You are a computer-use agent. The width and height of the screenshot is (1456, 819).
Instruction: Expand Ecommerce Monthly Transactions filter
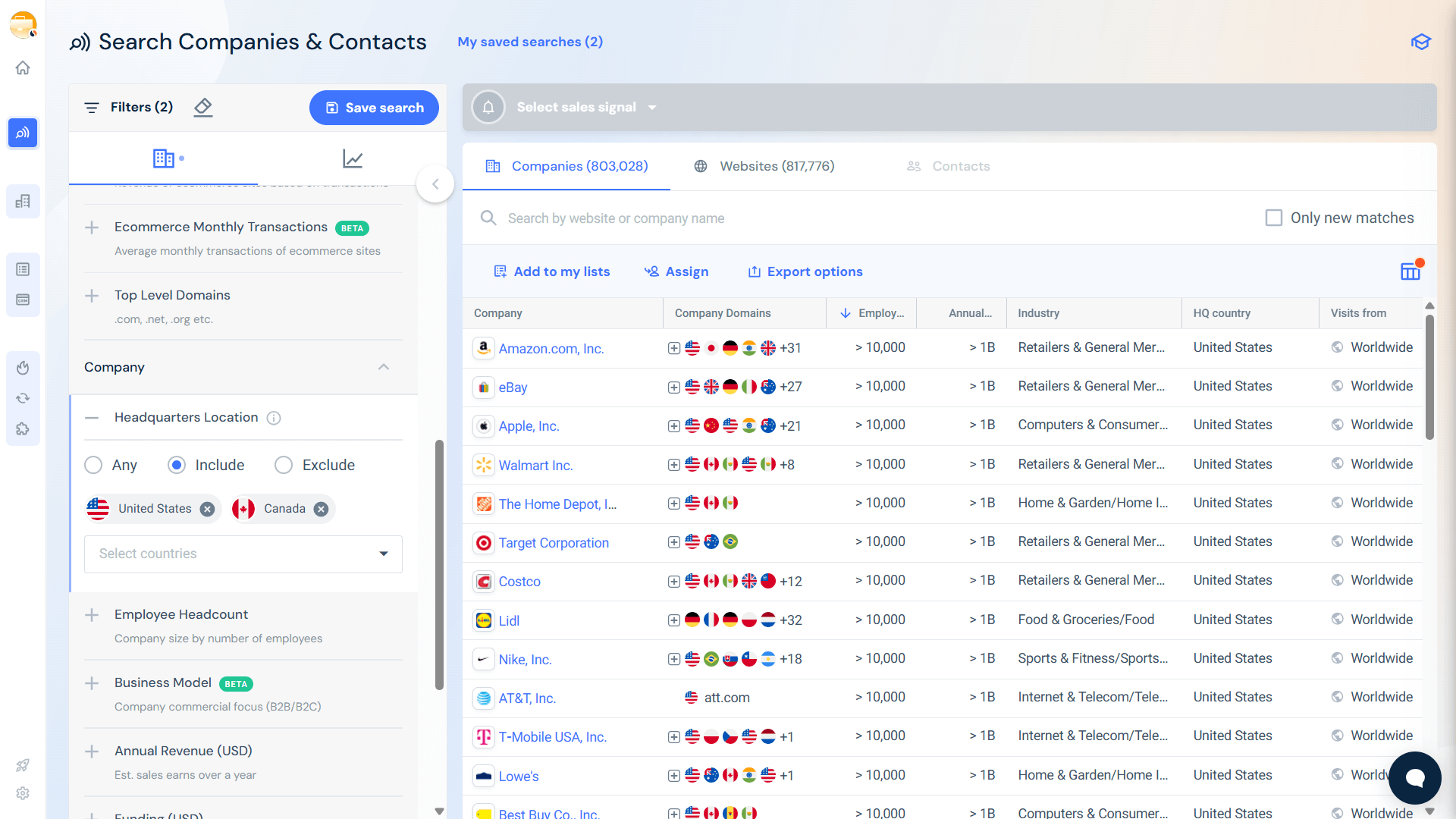(92, 227)
